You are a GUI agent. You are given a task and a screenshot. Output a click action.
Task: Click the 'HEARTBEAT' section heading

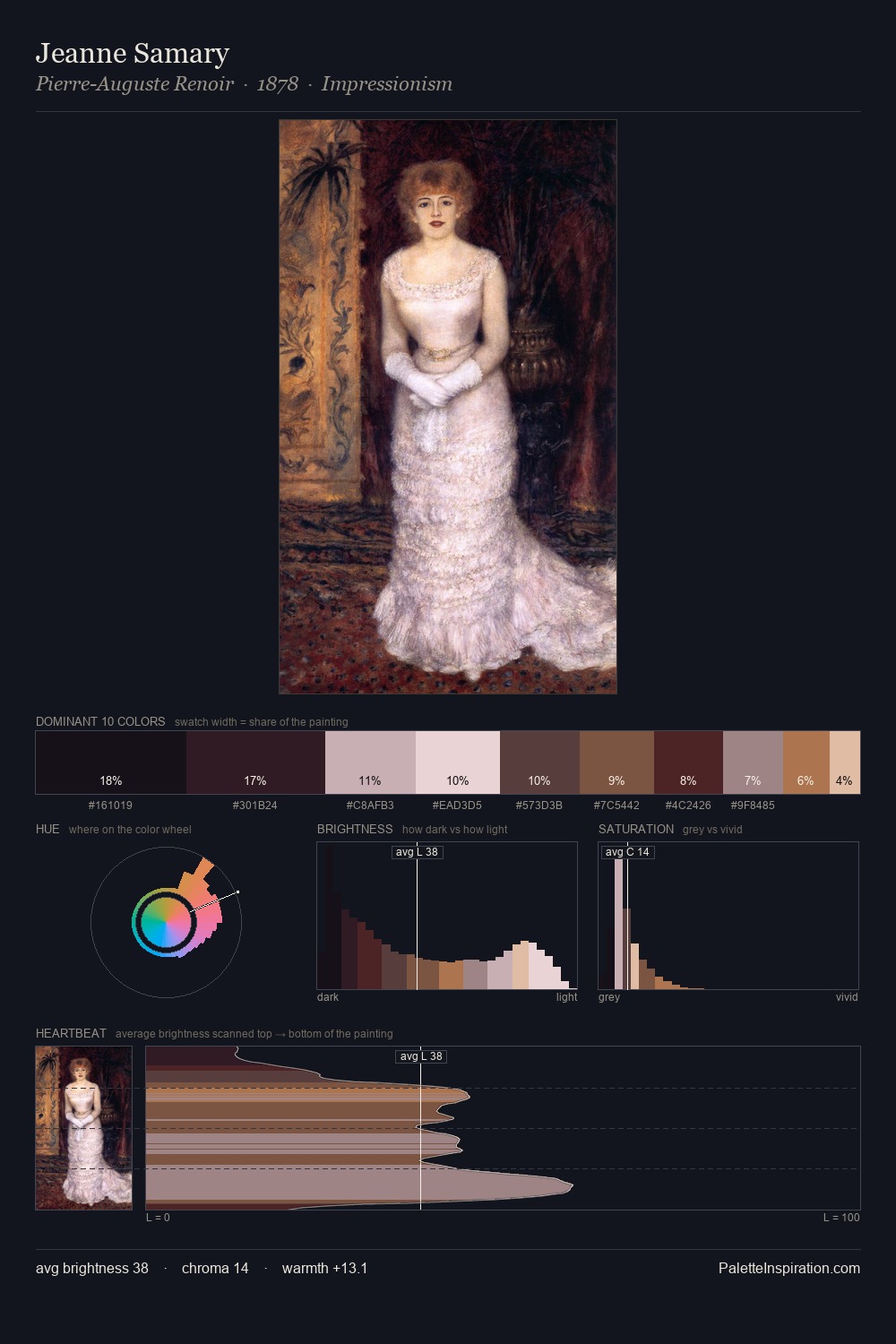tap(71, 1033)
